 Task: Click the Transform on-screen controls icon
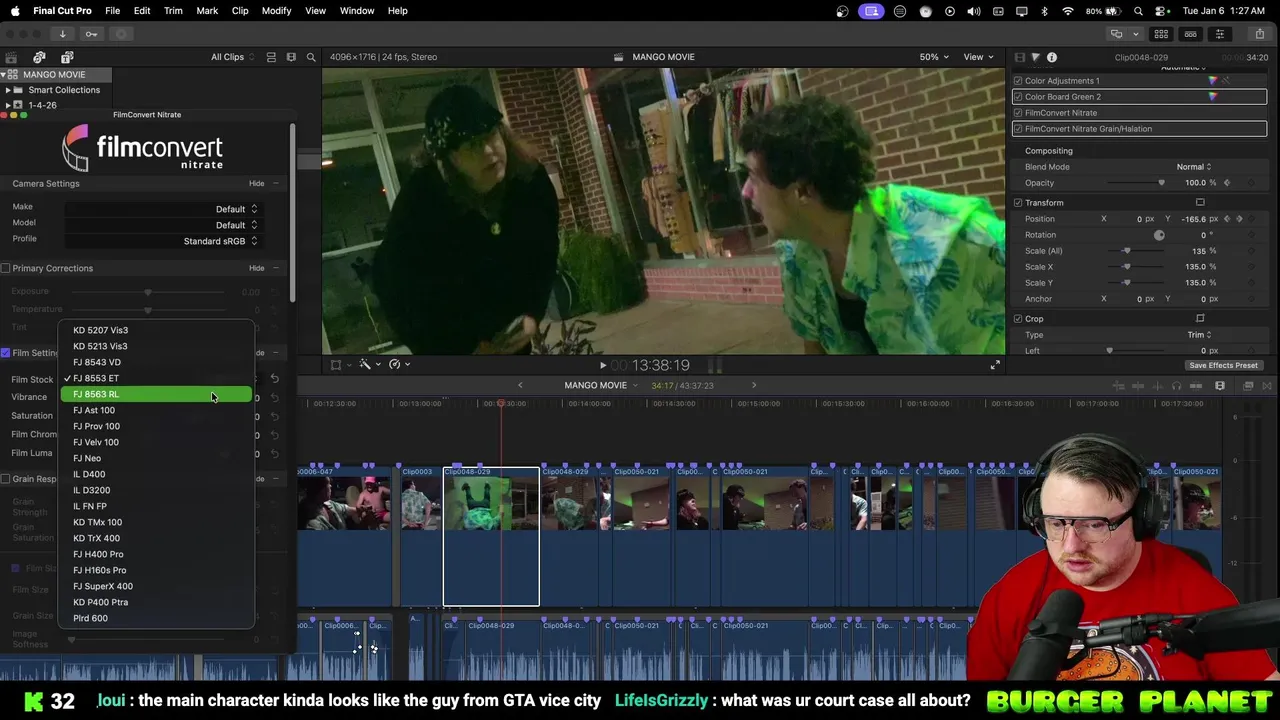[x=1200, y=203]
